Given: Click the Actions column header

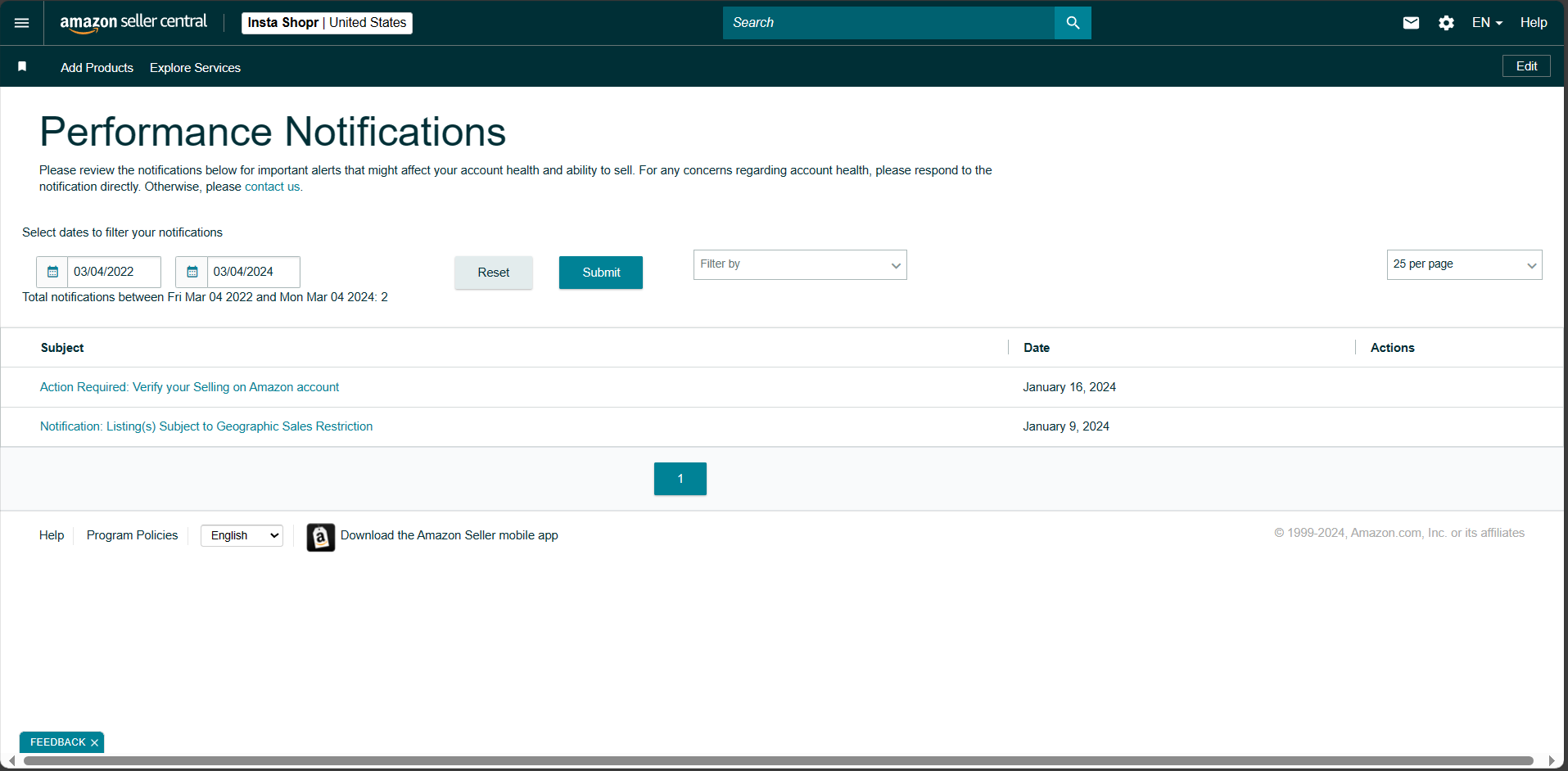Looking at the screenshot, I should click(1392, 348).
